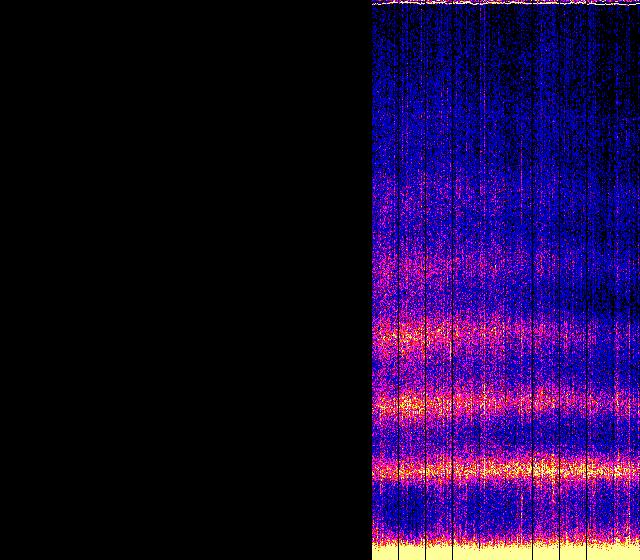Viewport: 640px width, 560px height.
Task: Click the empty black area left of spectrogram
Action: (185, 280)
